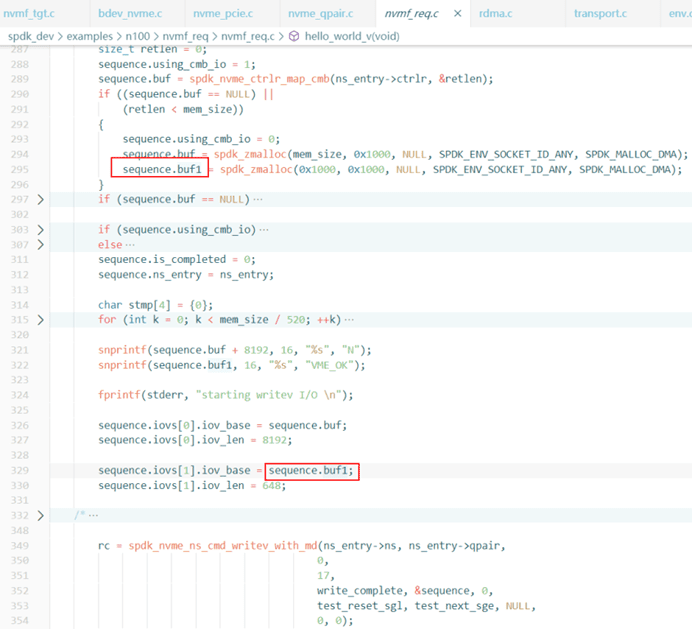Screen dimensions: 692x629
Task: Open the bdev_nvme.c tab
Action: pos(130,14)
